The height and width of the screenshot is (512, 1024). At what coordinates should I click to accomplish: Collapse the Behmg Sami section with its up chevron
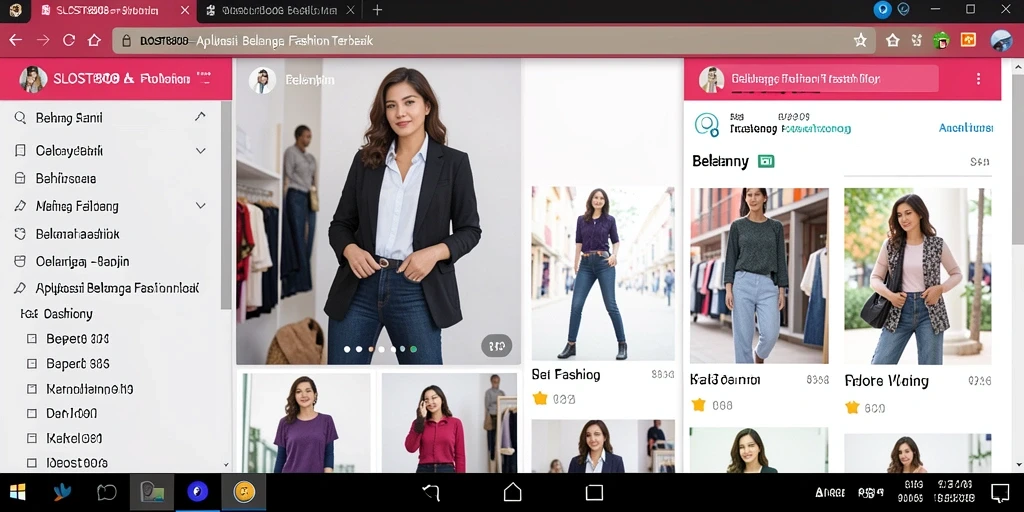[200, 117]
